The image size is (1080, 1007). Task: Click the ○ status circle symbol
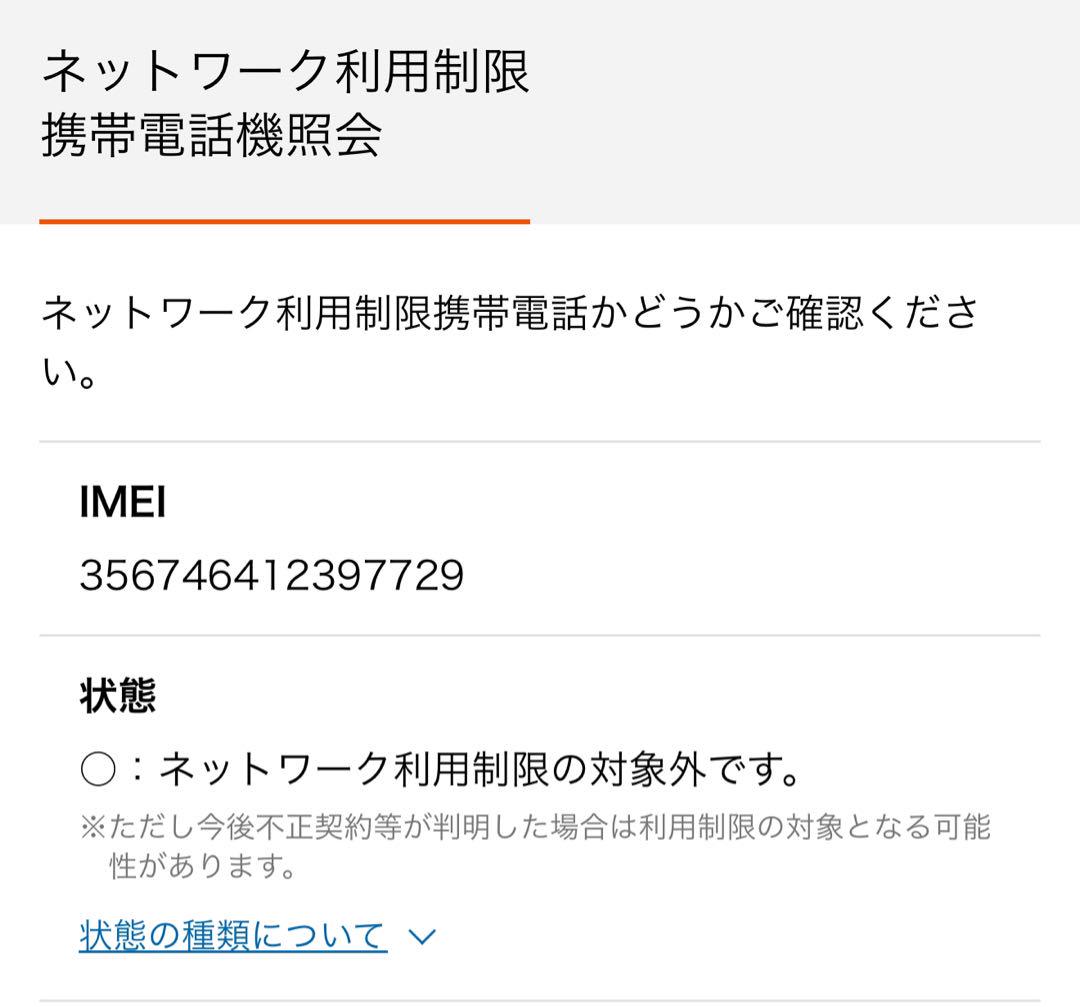(98, 769)
